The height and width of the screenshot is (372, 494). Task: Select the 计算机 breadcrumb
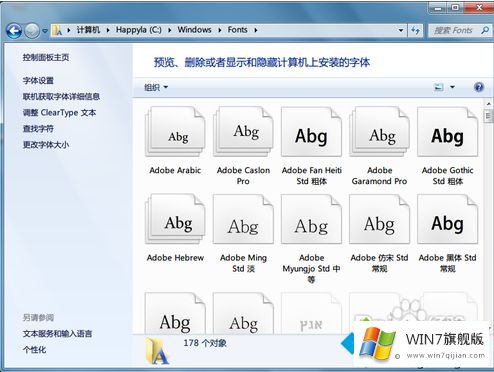coord(88,30)
